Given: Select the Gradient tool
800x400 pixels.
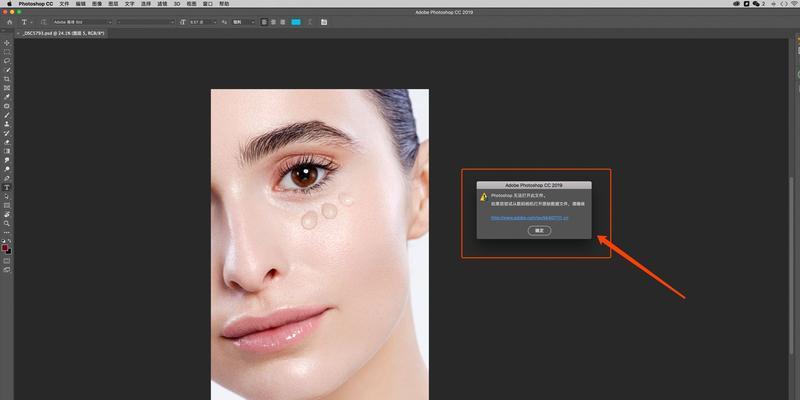Looking at the screenshot, I should [x=7, y=151].
